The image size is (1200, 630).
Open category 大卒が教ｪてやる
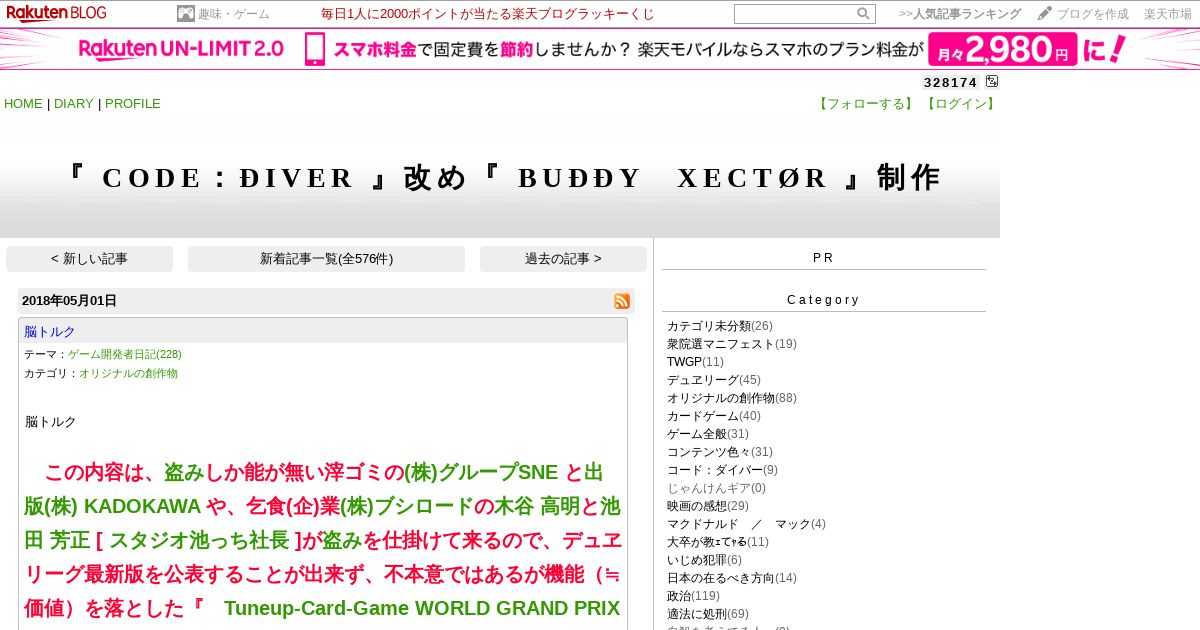(707, 542)
